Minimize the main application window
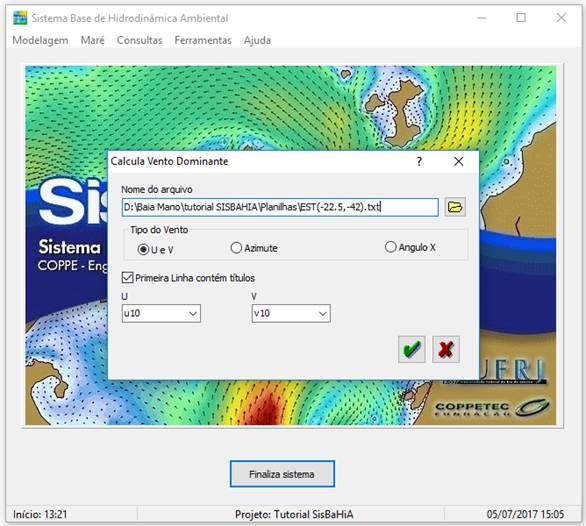Image resolution: width=586 pixels, height=526 pixels. pos(482,18)
